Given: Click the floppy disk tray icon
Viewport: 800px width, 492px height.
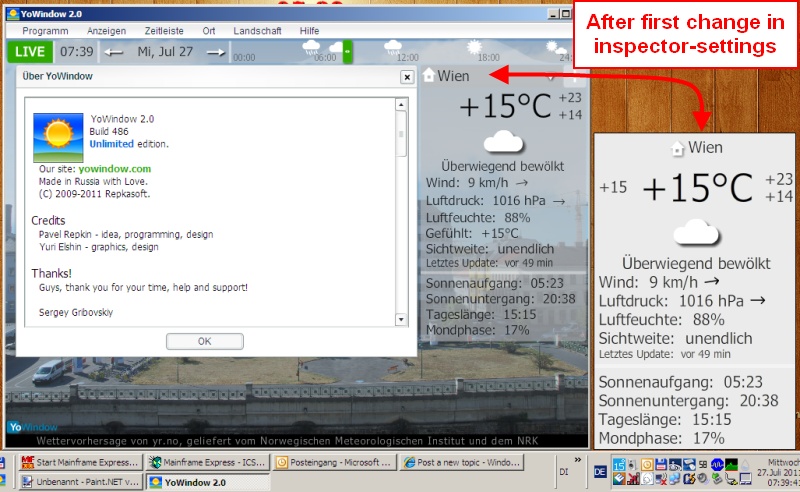Looking at the screenshot, I should point(661,464).
